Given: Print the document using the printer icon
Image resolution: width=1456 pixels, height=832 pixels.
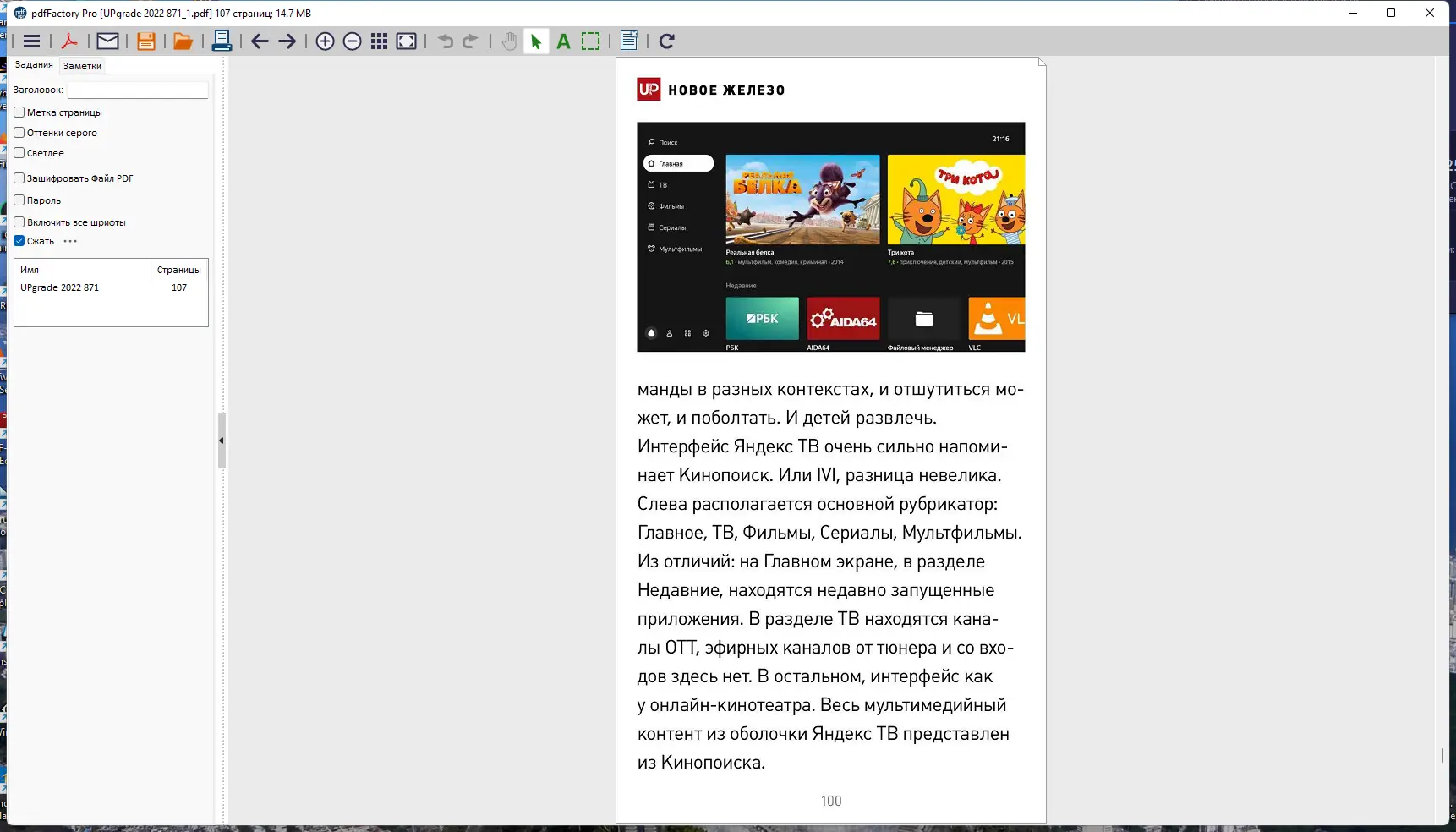Looking at the screenshot, I should click(222, 41).
